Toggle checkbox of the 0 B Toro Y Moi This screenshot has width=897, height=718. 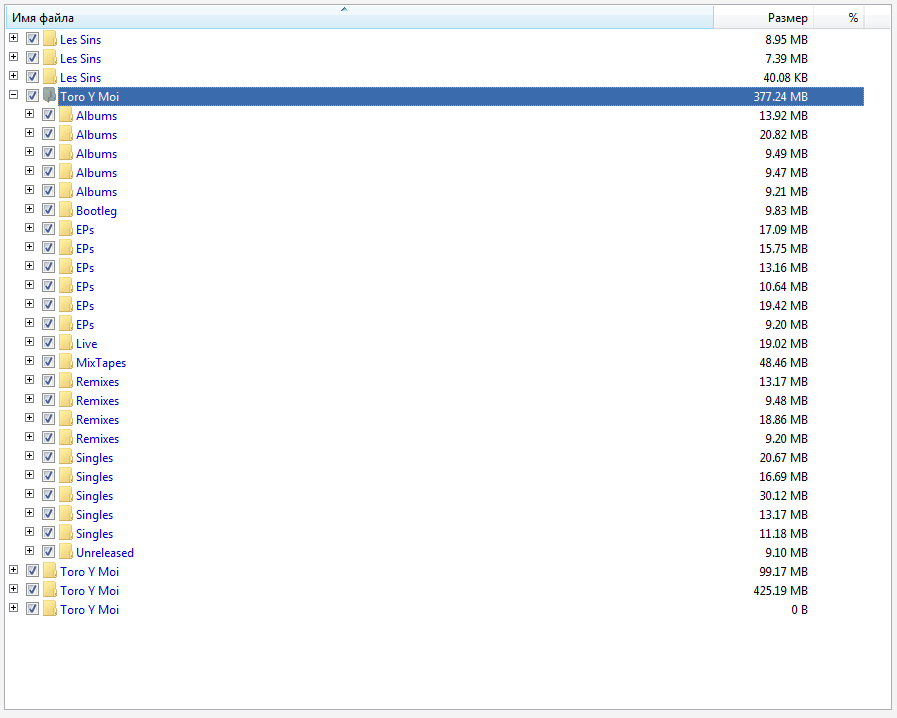click(x=32, y=610)
